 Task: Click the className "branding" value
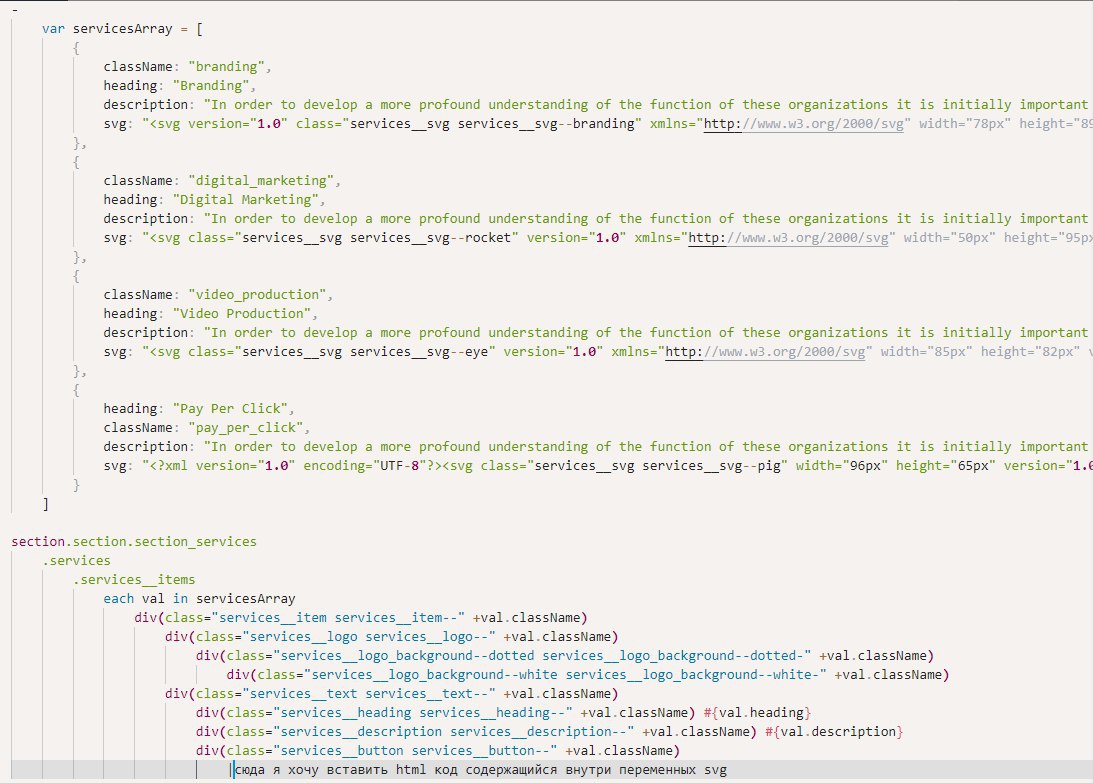[227, 67]
